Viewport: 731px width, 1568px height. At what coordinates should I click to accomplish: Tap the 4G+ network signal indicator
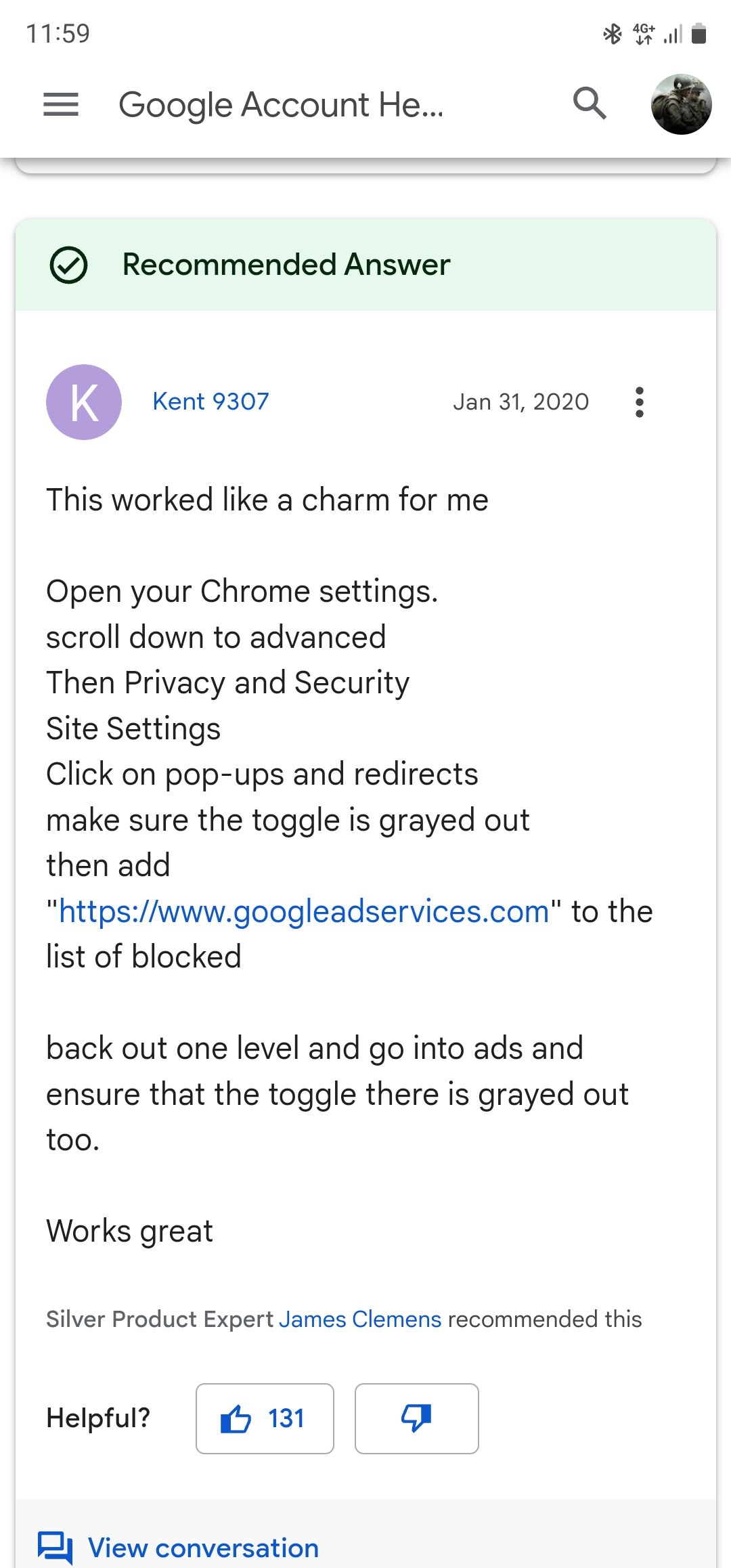(644, 33)
